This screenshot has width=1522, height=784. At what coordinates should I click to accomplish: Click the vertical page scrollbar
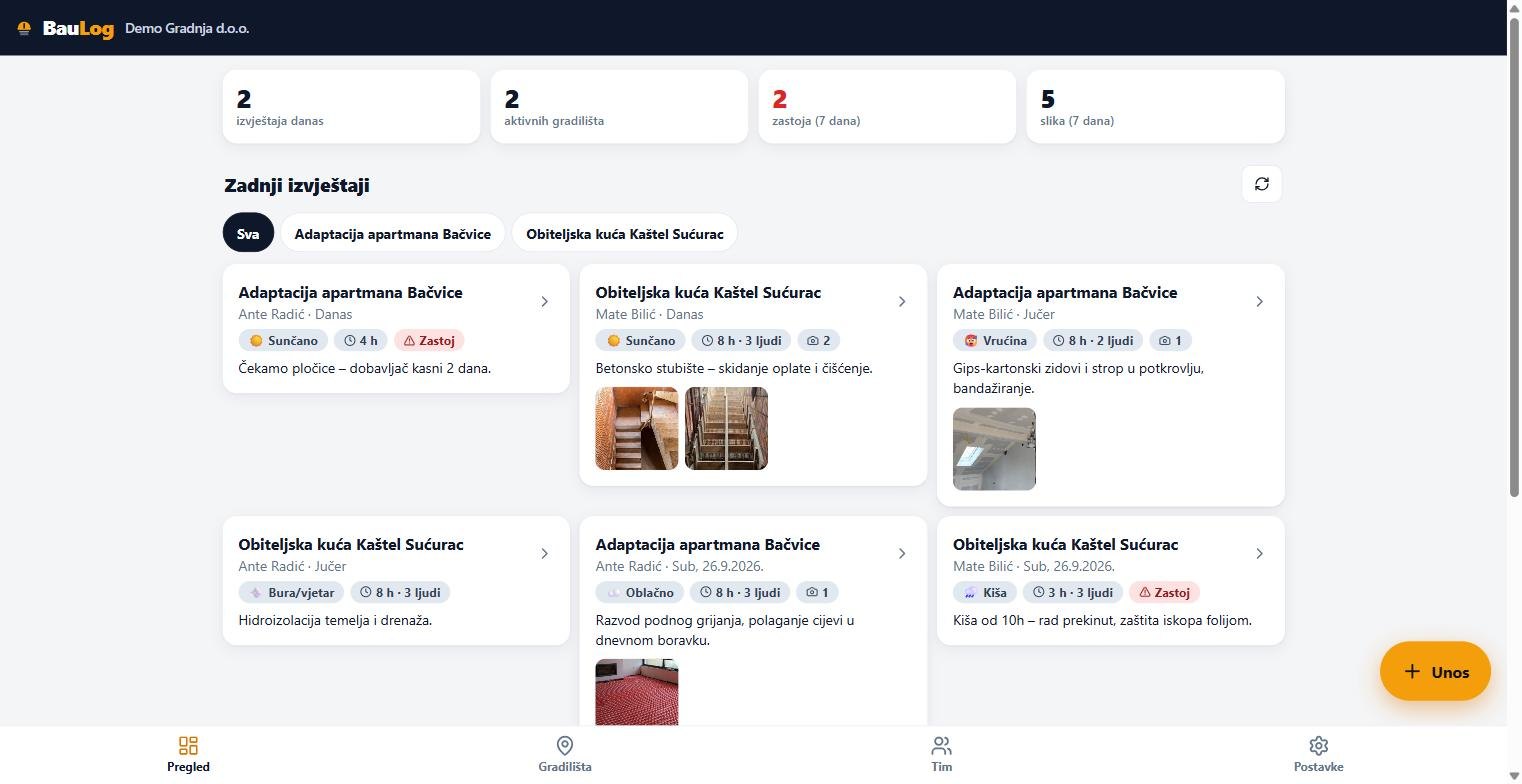pyautogui.click(x=1514, y=255)
